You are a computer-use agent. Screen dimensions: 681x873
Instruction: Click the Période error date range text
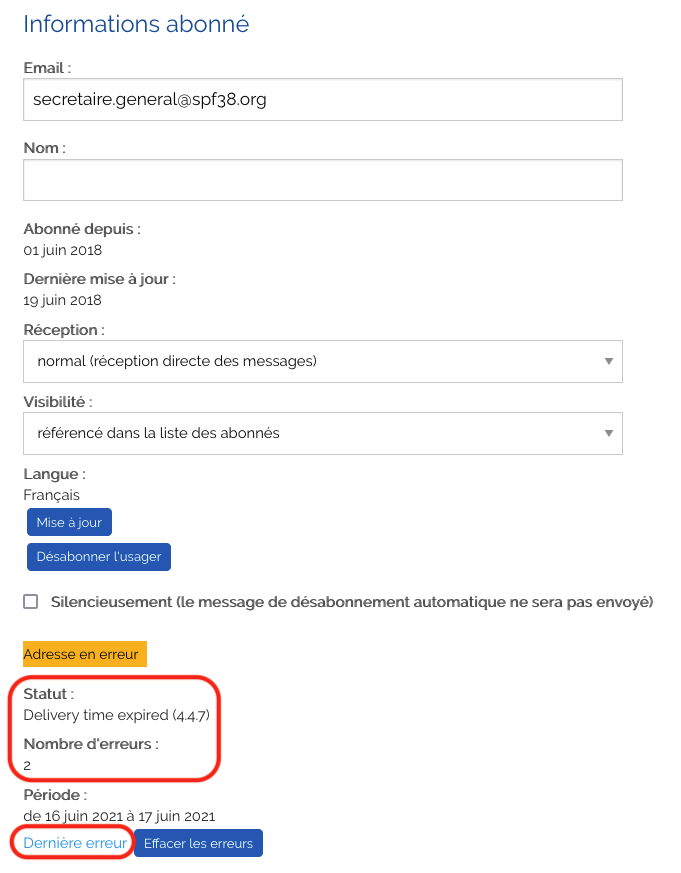click(x=119, y=816)
